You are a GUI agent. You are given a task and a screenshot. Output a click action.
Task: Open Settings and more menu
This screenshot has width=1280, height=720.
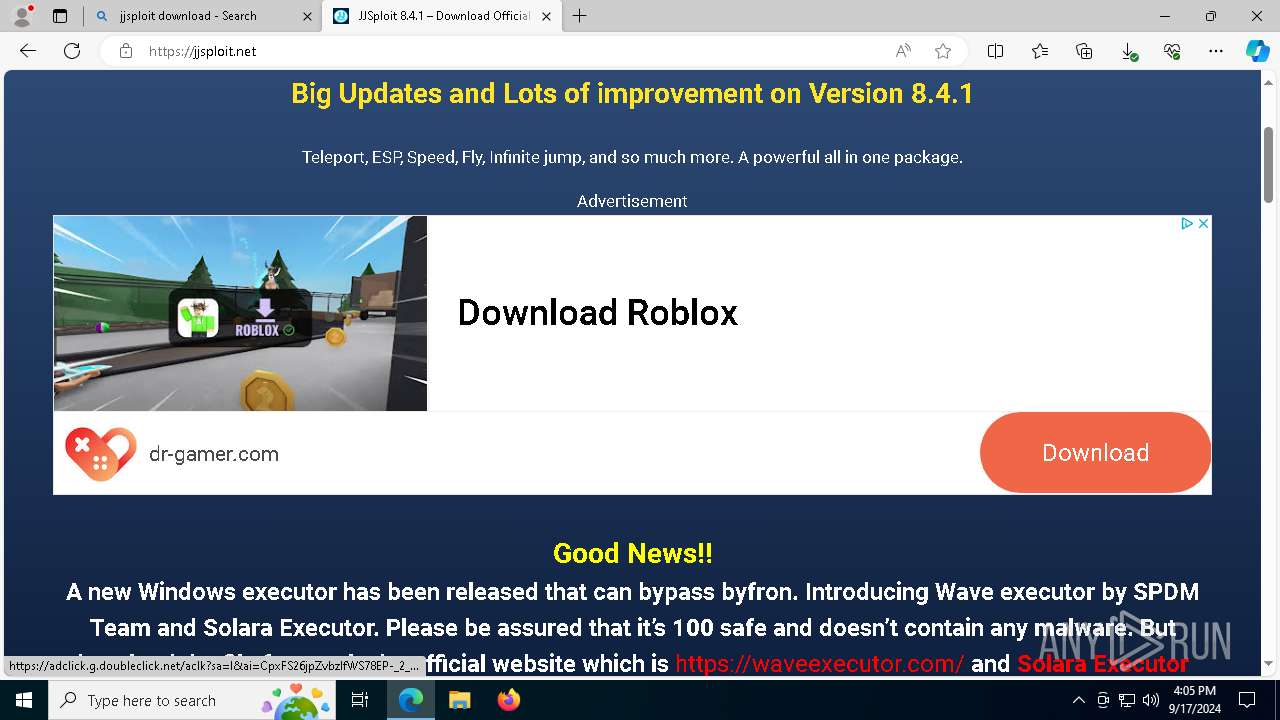tap(1216, 51)
